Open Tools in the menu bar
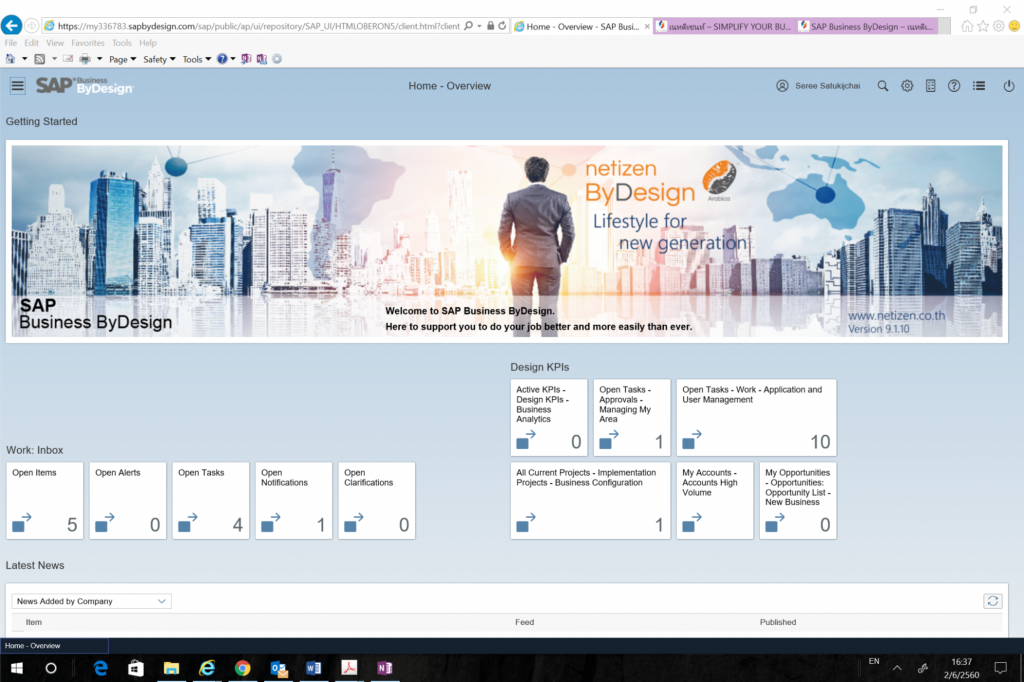 tap(121, 42)
